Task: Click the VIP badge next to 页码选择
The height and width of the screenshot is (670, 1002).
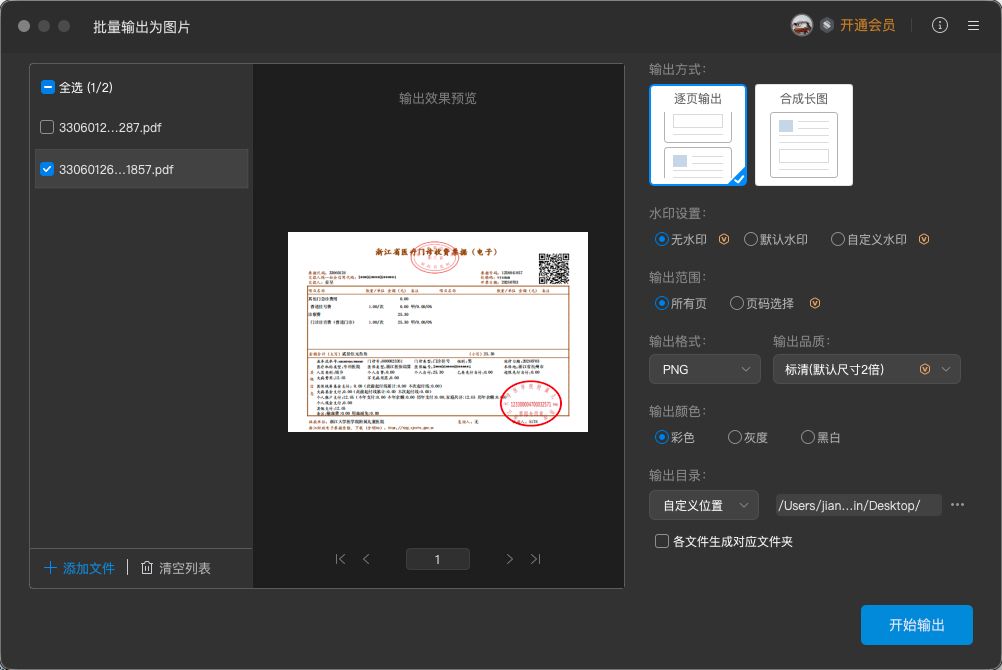Action: [815, 303]
